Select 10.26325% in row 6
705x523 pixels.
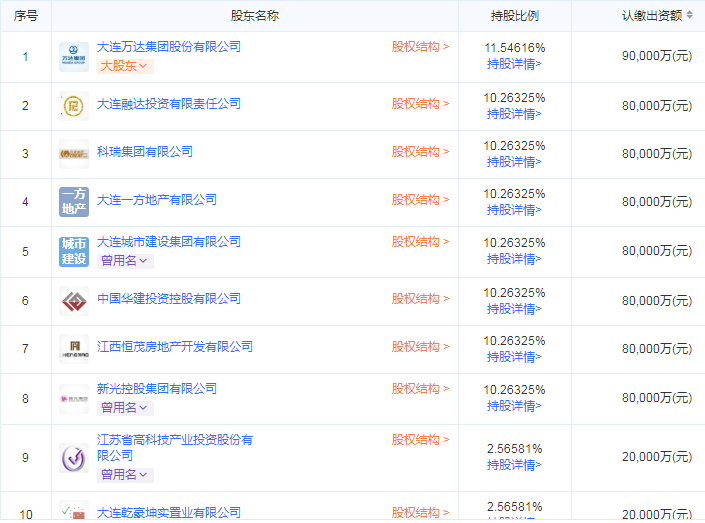(515, 293)
